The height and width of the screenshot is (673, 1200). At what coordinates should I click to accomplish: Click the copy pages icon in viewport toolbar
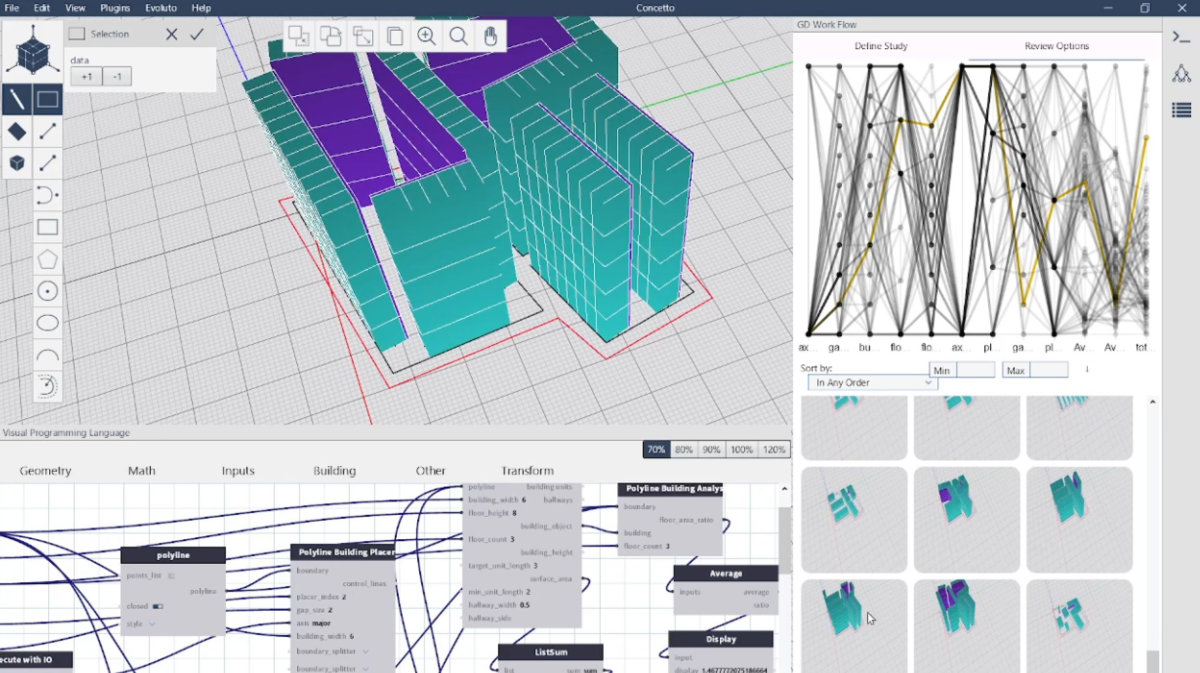point(394,36)
